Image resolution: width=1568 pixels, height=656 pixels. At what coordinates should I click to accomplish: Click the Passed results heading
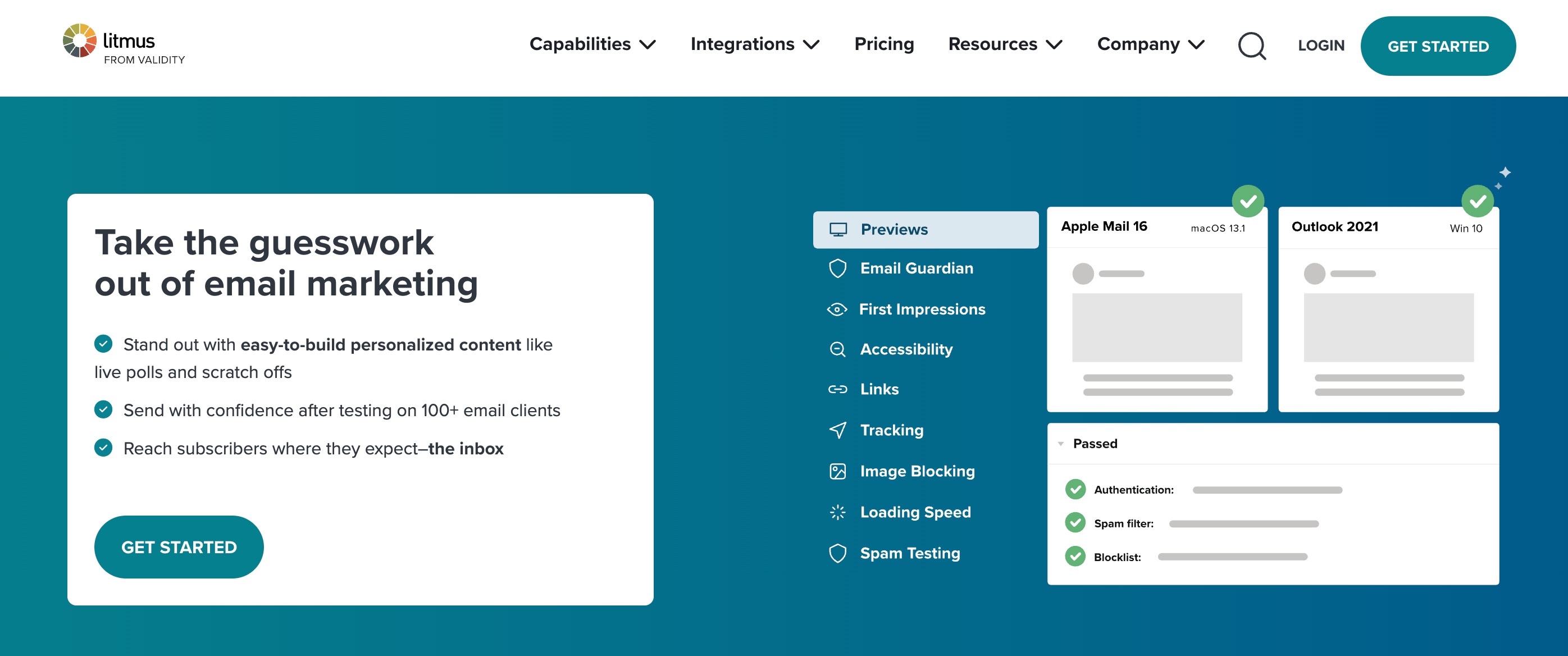click(x=1095, y=444)
